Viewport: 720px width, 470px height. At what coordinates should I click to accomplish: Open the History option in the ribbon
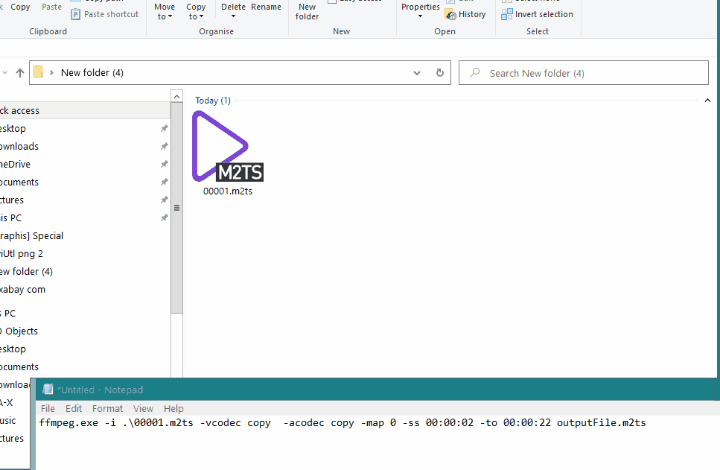click(x=465, y=14)
